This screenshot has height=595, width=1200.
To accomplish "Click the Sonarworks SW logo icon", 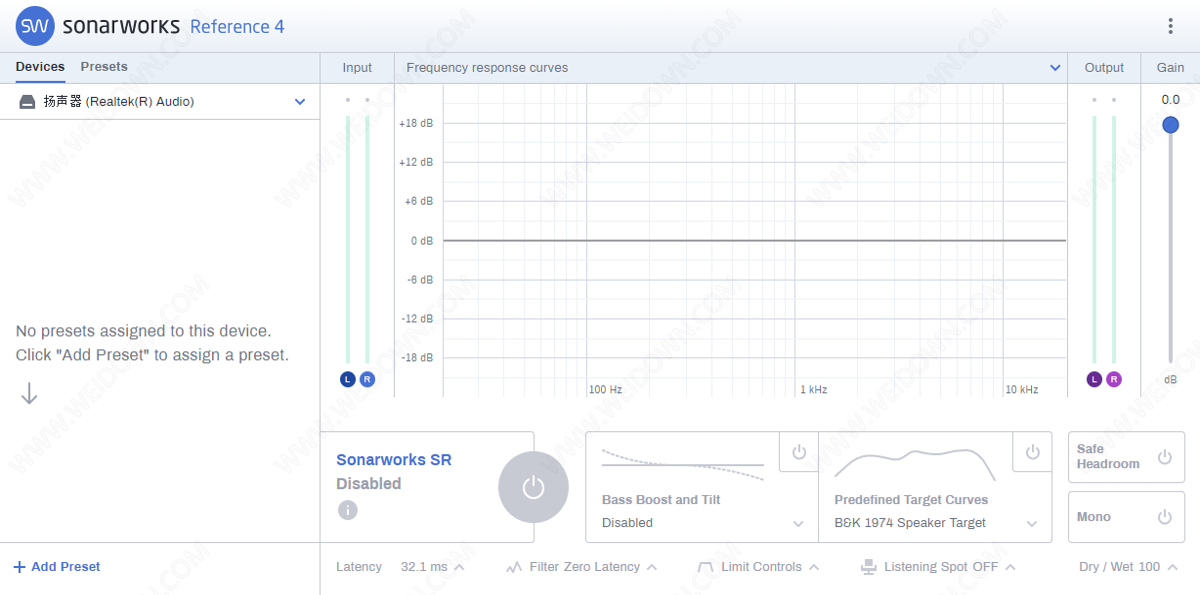I will pos(35,26).
